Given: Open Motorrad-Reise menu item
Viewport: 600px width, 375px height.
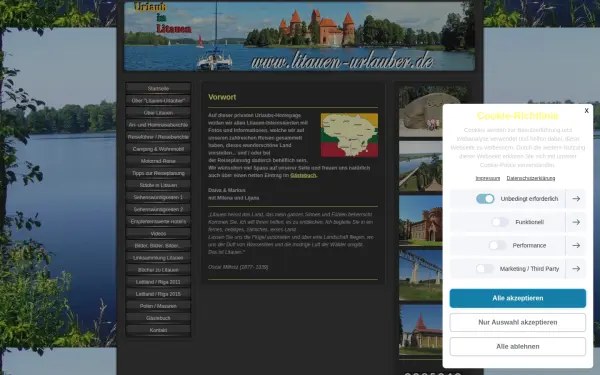Looking at the screenshot, I should click(x=158, y=161).
